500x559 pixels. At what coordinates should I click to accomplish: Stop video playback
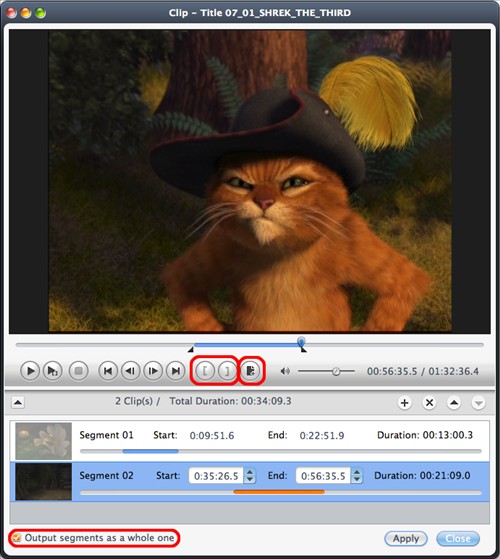point(78,371)
